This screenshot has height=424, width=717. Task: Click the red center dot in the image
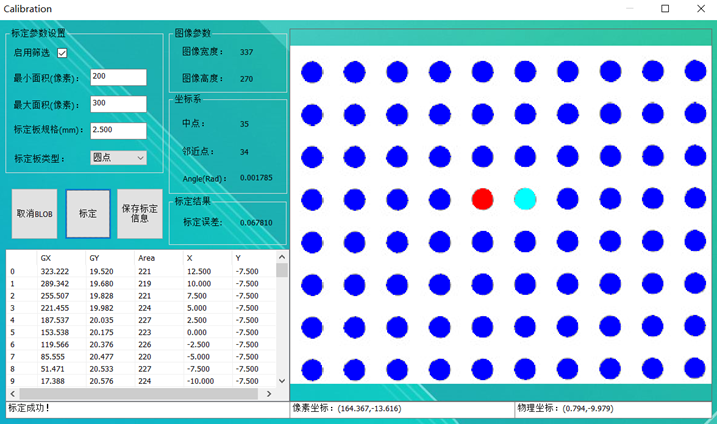482,199
